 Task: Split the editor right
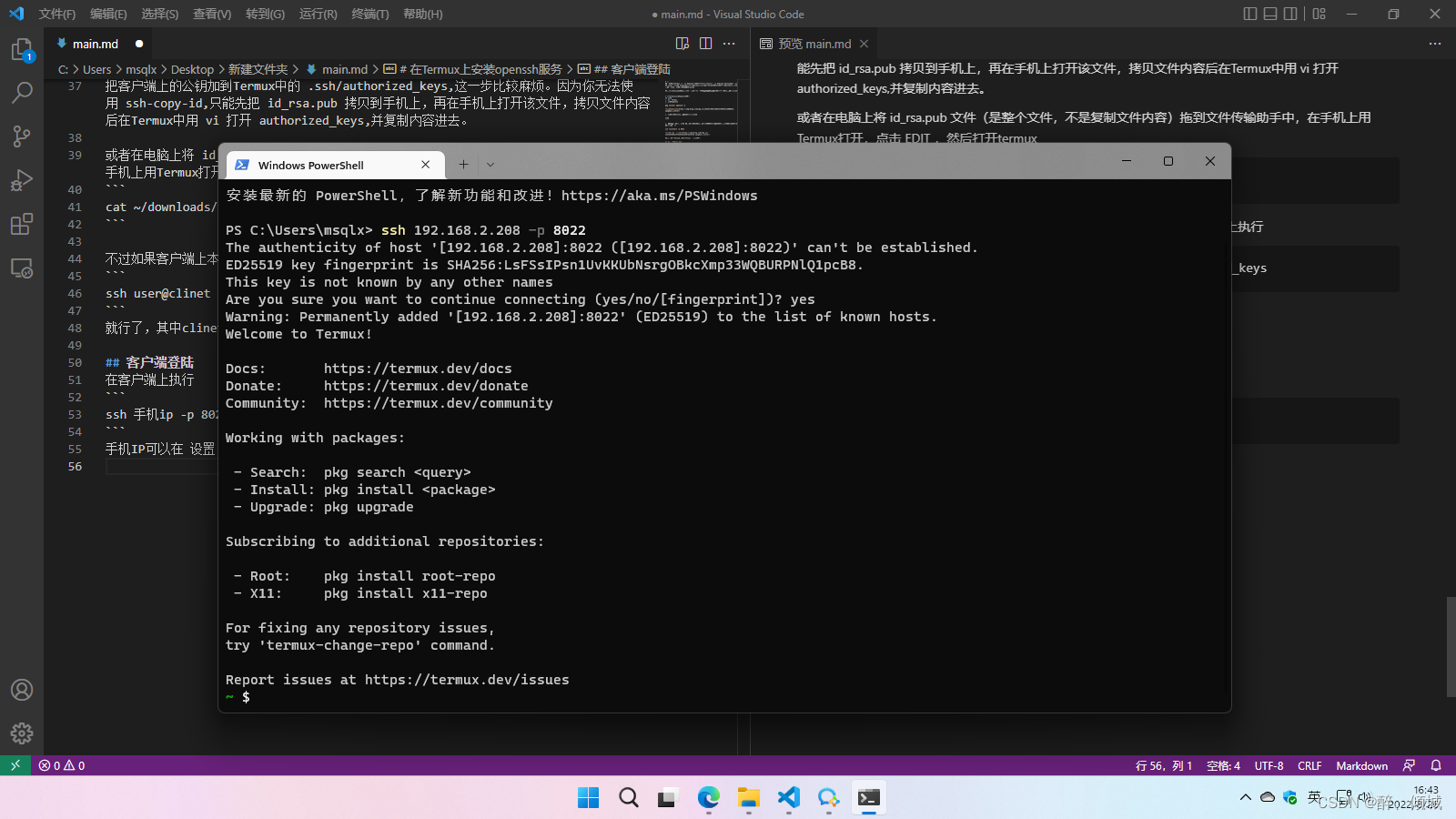705,44
